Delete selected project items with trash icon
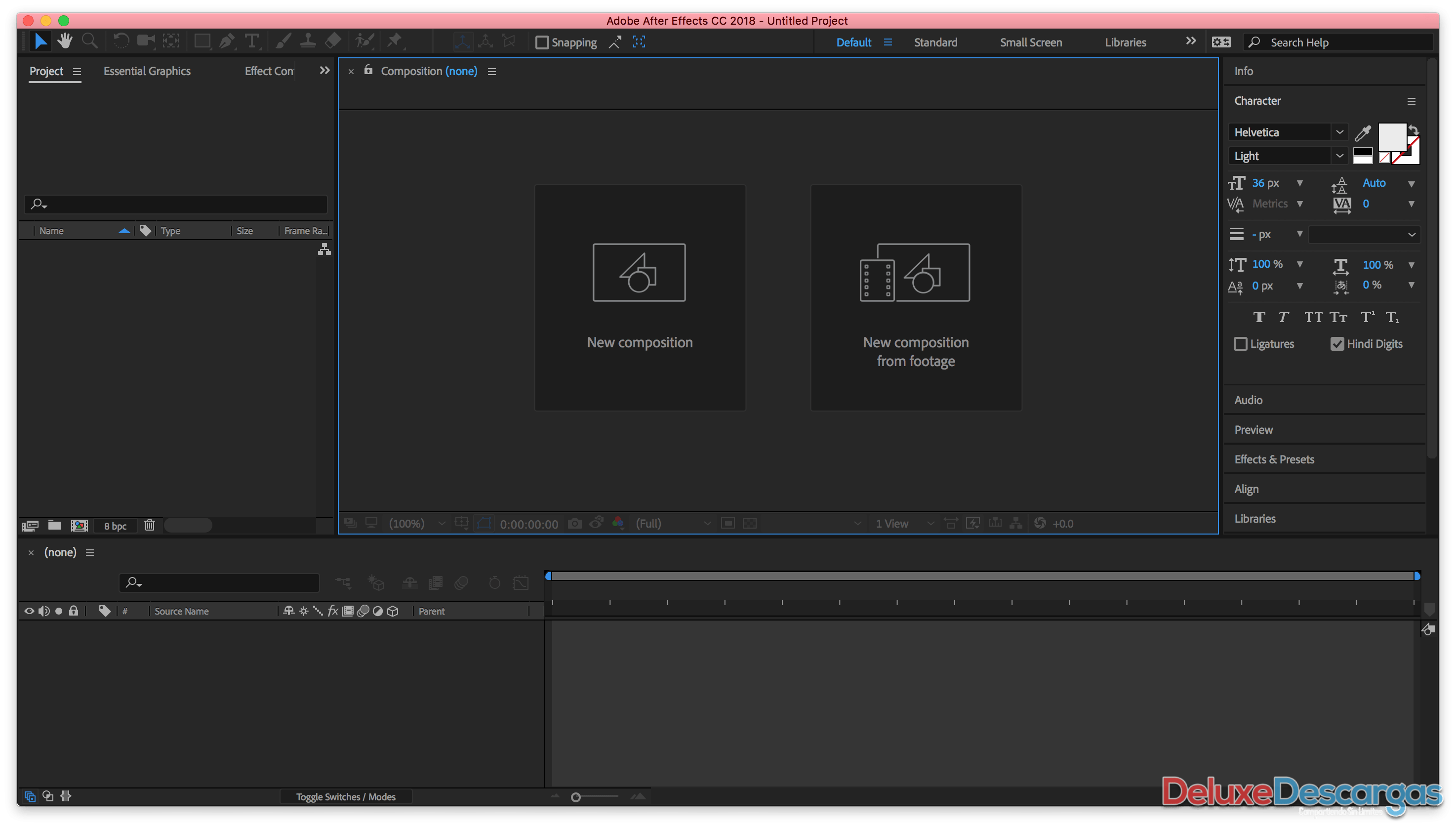Screen dimensions: 1456x827 click(149, 525)
